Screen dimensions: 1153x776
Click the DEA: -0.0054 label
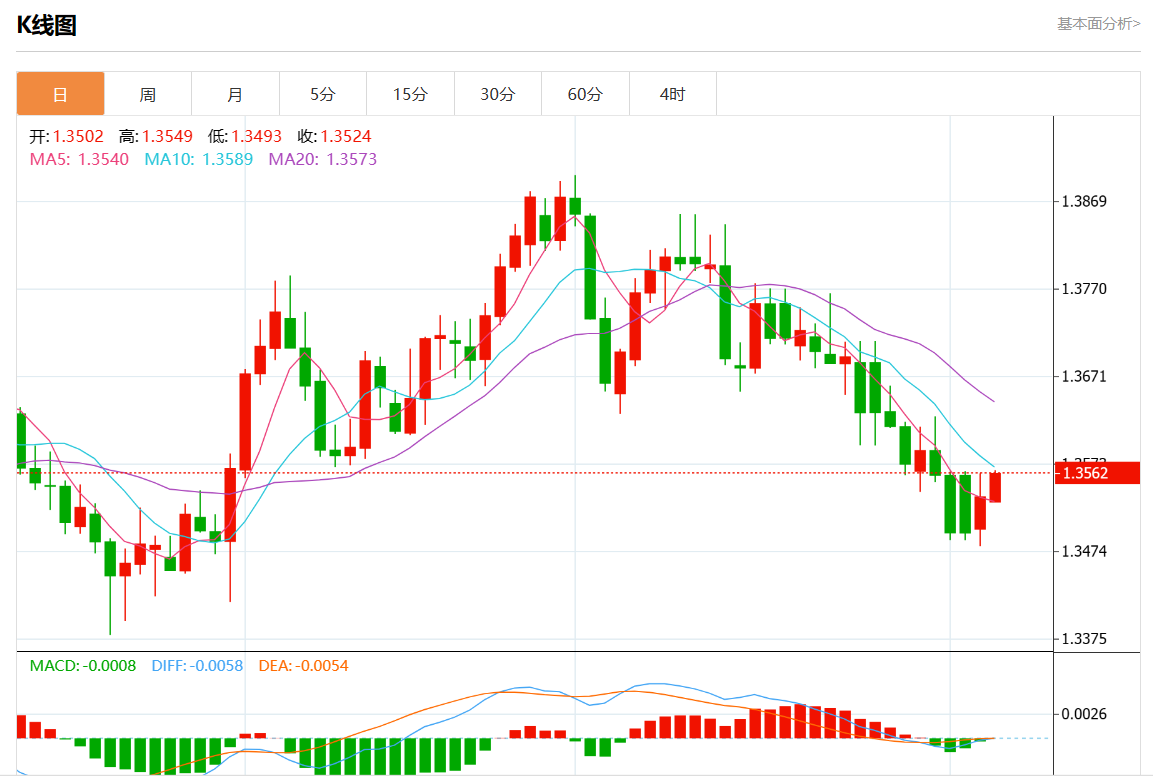point(304,666)
